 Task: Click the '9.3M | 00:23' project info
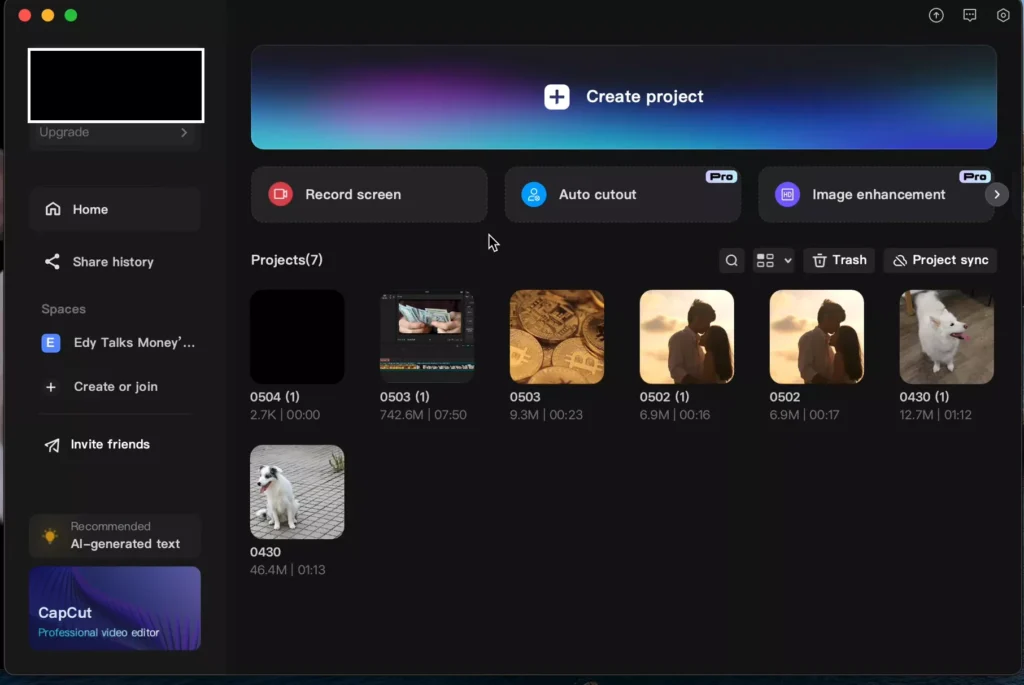click(x=547, y=415)
